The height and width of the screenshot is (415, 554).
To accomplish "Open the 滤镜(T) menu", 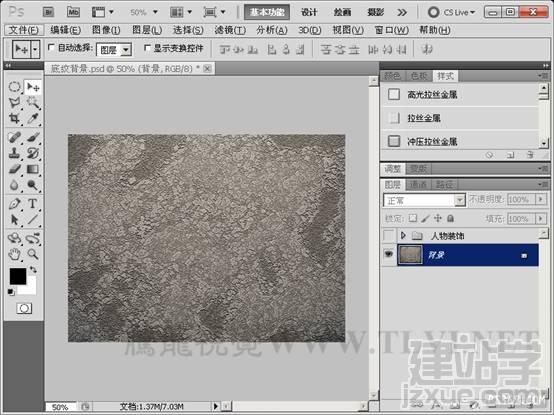I will pyautogui.click(x=230, y=30).
